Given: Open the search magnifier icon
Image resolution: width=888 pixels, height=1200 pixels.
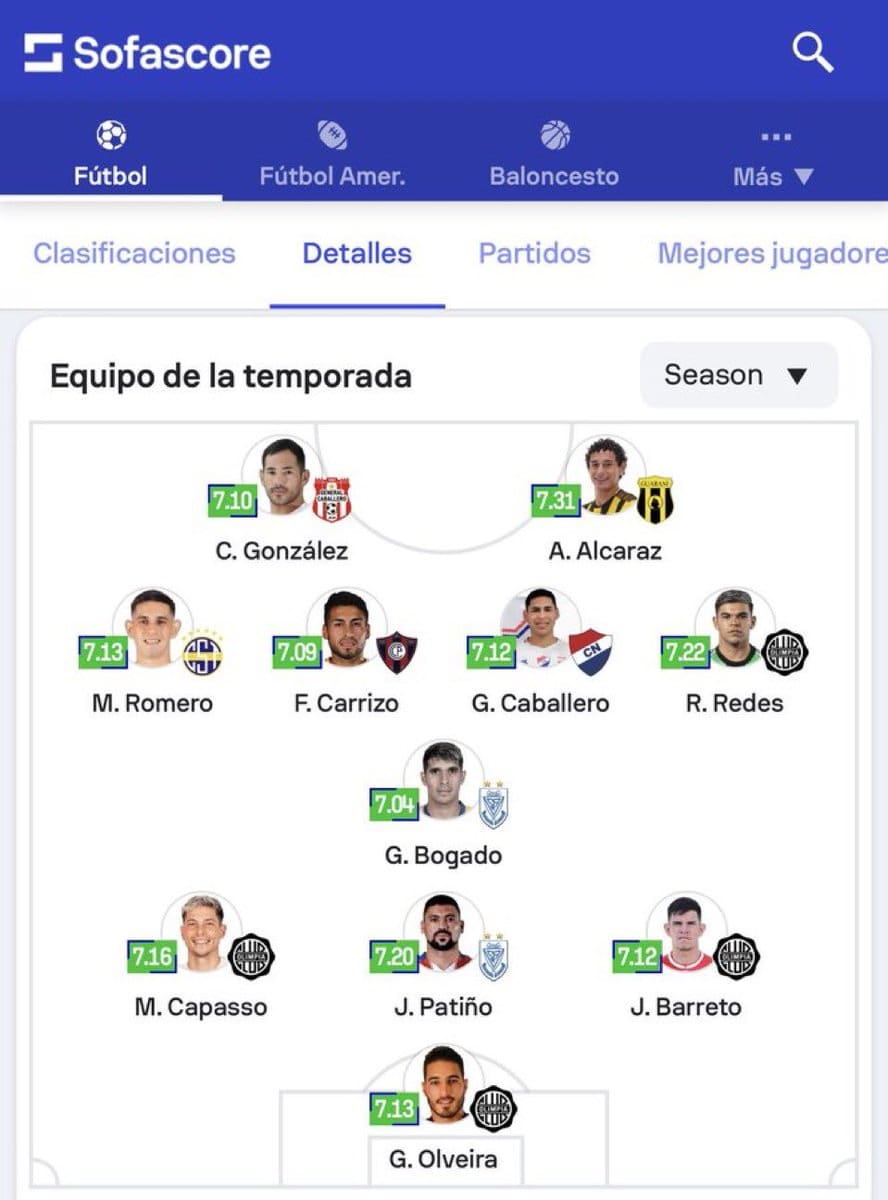Looking at the screenshot, I should click(x=813, y=52).
